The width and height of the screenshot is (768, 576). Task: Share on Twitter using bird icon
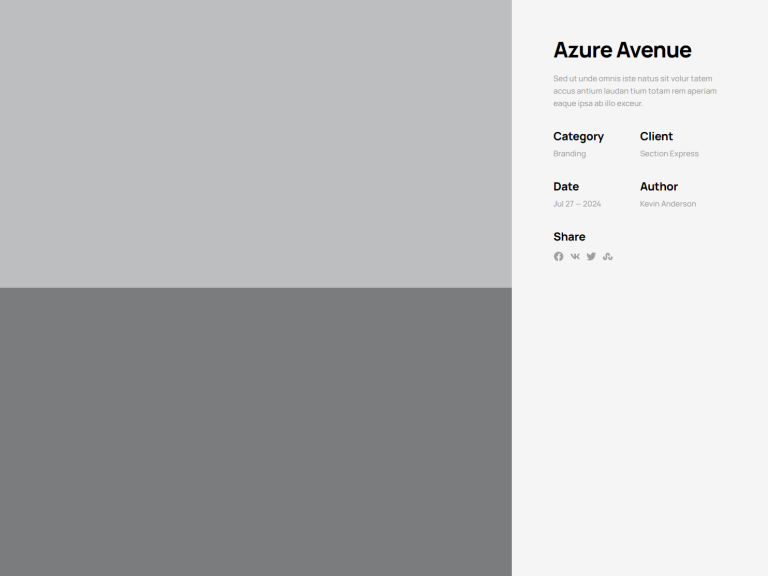pyautogui.click(x=591, y=257)
